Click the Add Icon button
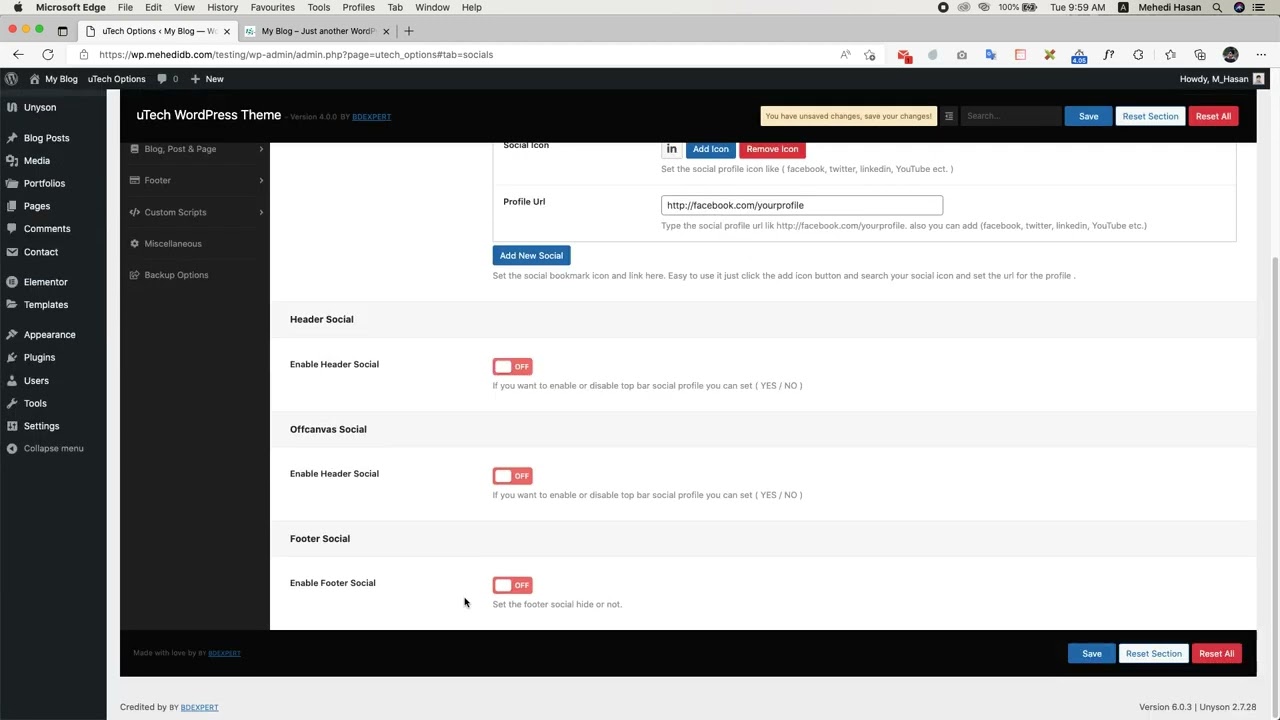This screenshot has width=1280, height=720. coord(710,149)
